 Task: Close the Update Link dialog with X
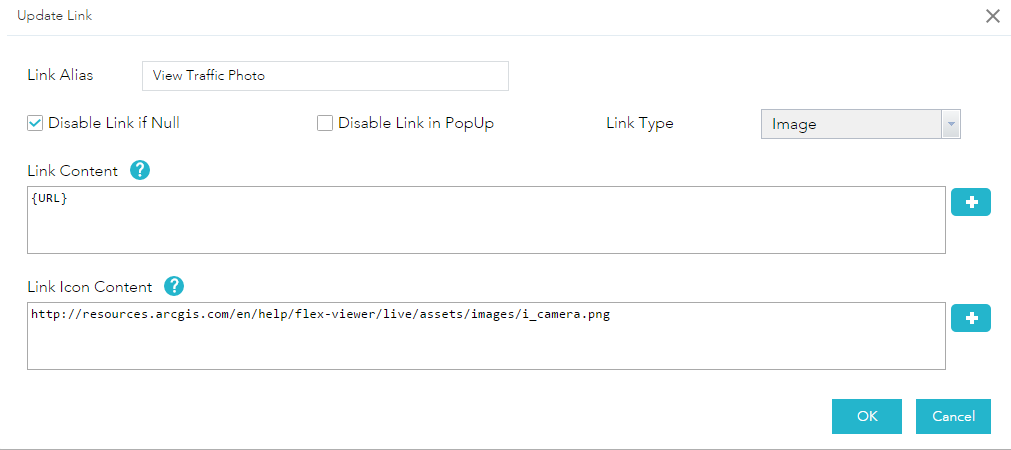pos(993,16)
